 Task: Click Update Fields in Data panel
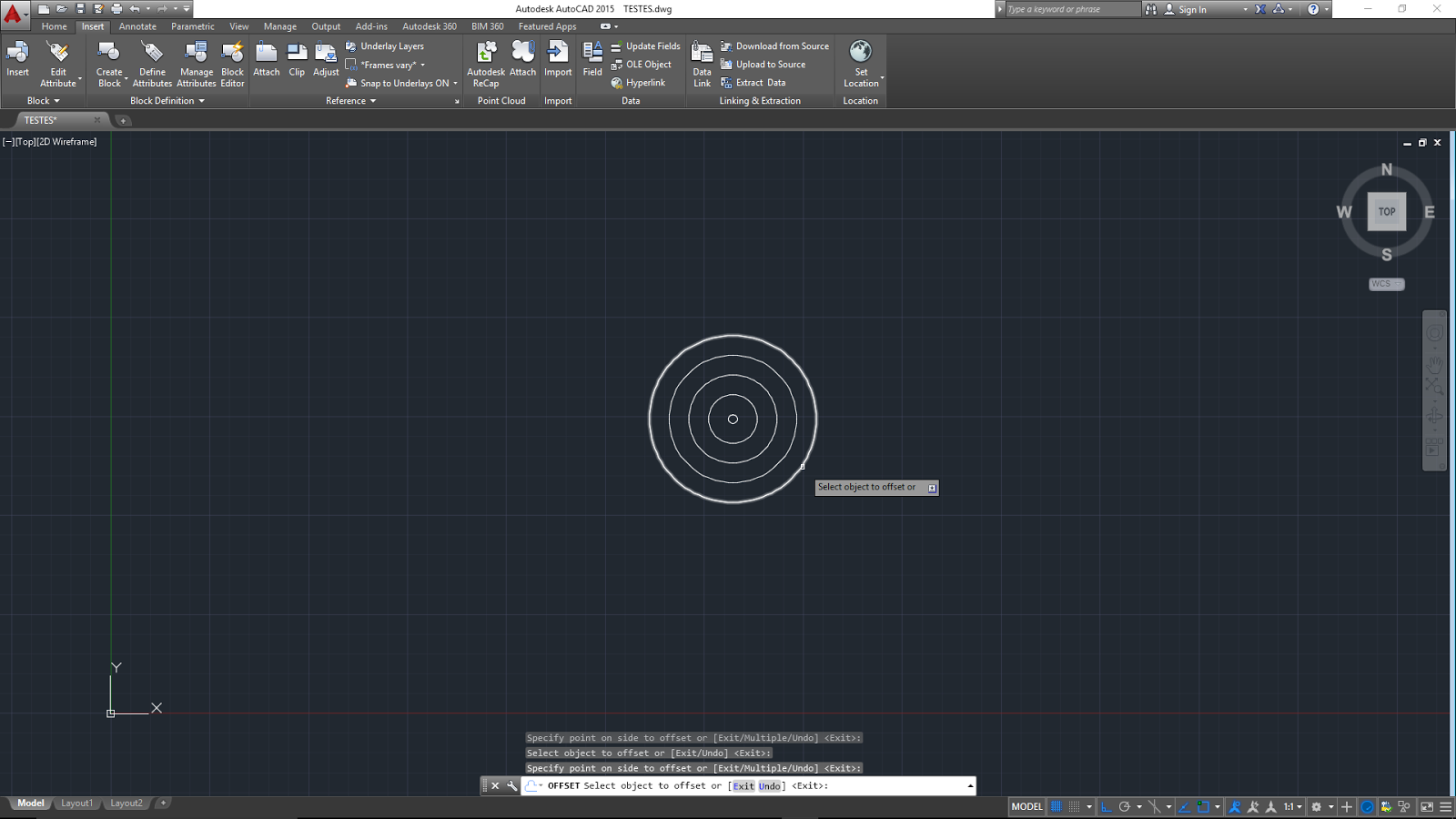(647, 45)
